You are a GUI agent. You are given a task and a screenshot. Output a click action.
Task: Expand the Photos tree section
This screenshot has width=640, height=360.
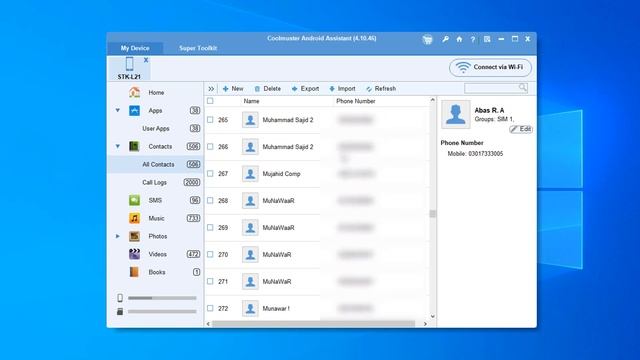pyautogui.click(x=118, y=236)
